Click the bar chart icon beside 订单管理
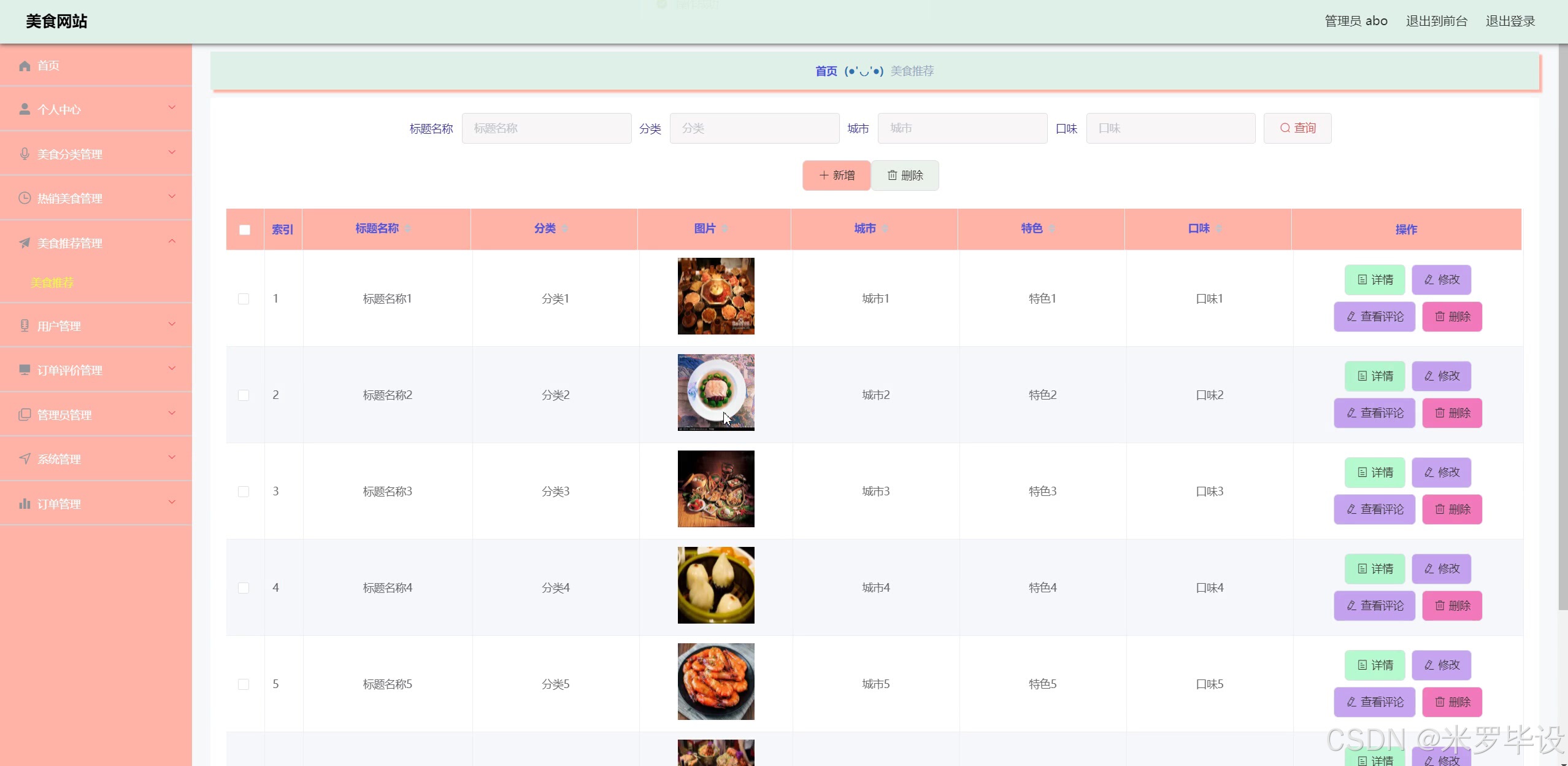 (x=25, y=504)
